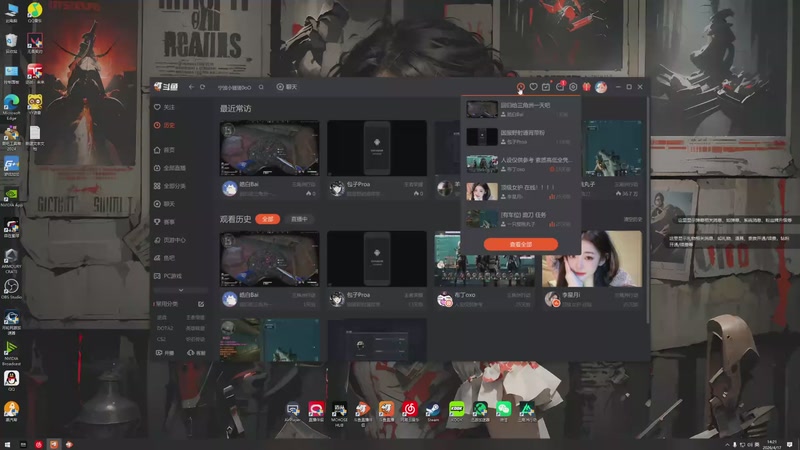Refresh the page with reload icon

pos(203,87)
